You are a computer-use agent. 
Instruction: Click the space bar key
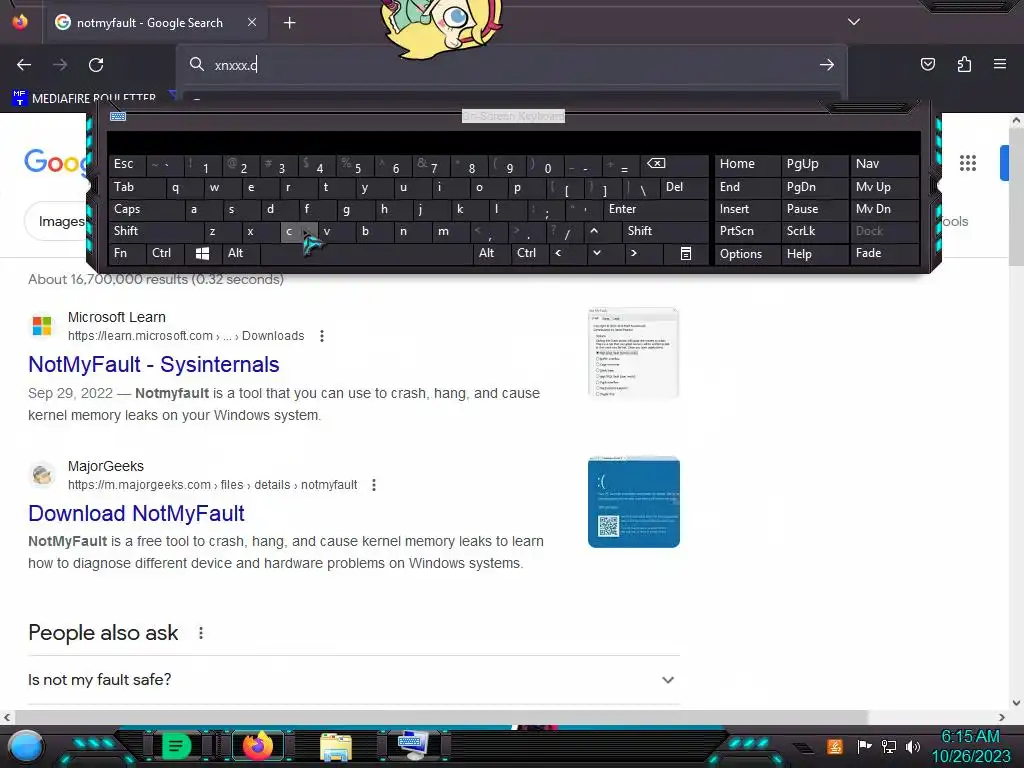(x=366, y=253)
